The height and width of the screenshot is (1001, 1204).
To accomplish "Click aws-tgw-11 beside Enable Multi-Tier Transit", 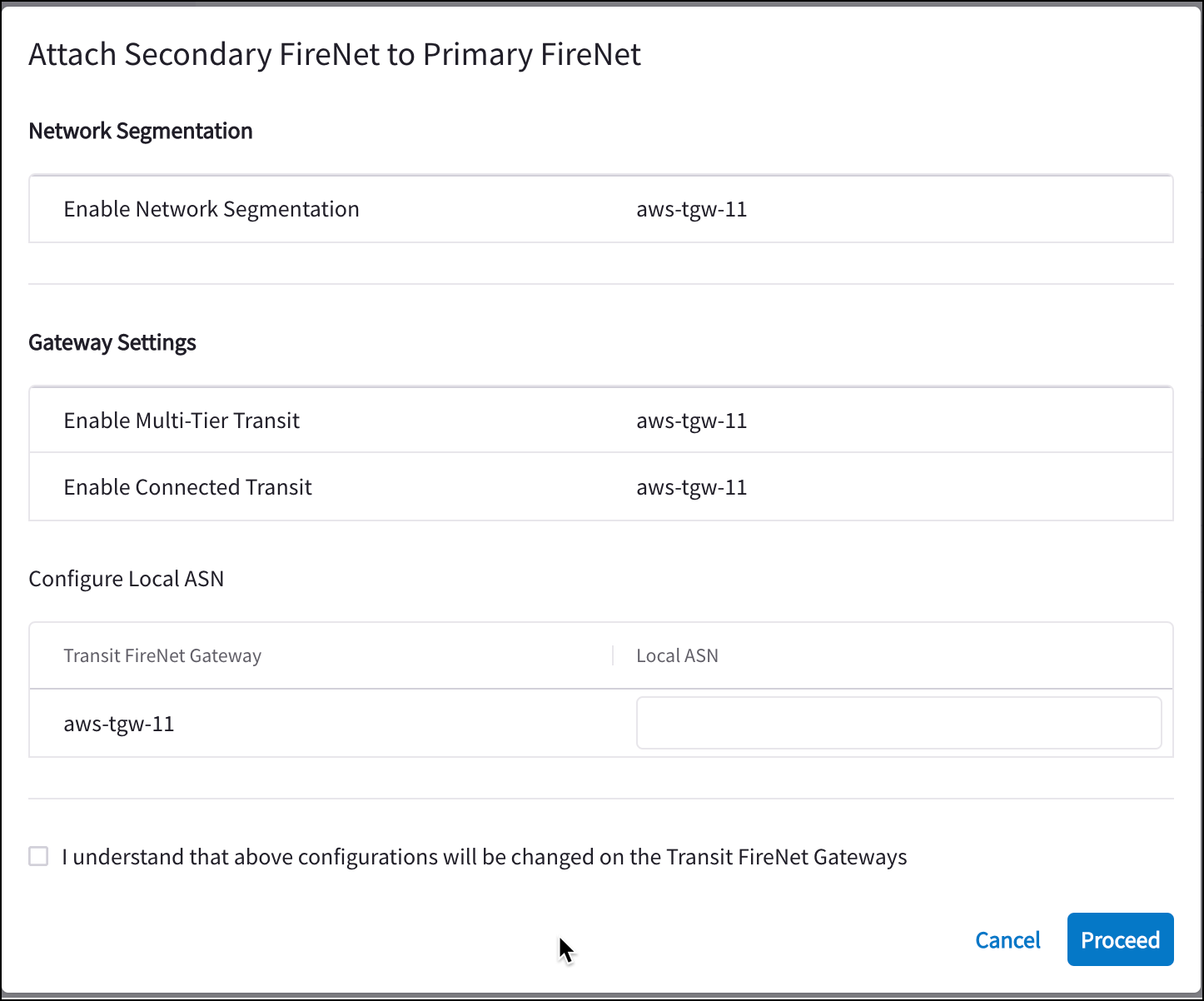I will coord(691,421).
